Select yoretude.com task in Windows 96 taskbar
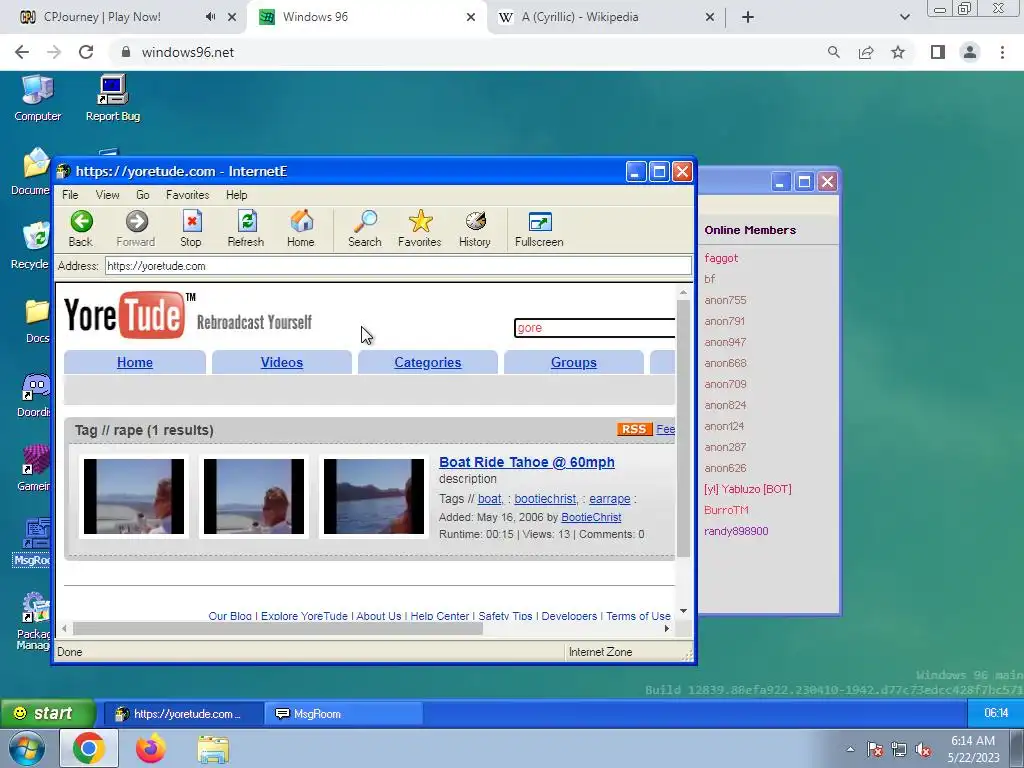The image size is (1024, 768). pyautogui.click(x=184, y=714)
